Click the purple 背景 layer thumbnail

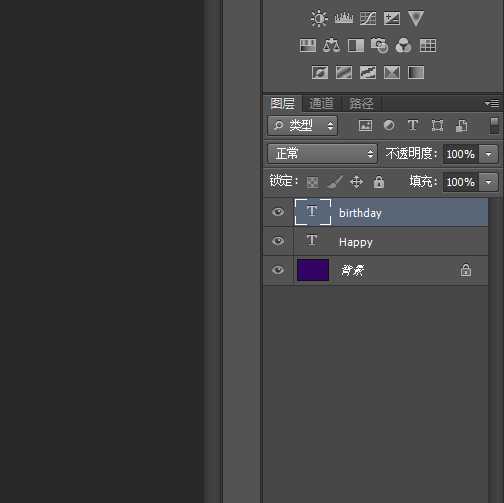[313, 270]
